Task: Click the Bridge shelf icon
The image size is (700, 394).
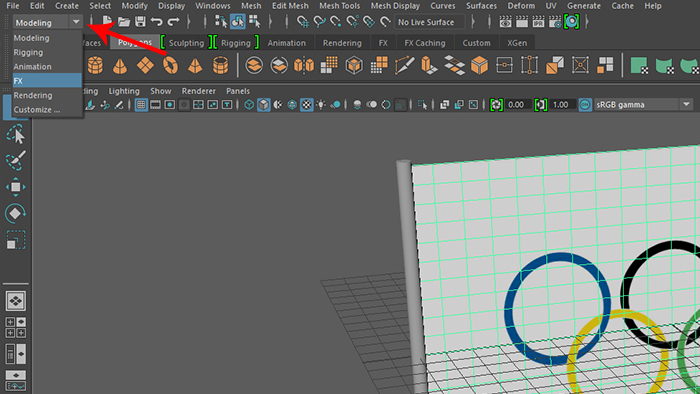Action: [504, 66]
